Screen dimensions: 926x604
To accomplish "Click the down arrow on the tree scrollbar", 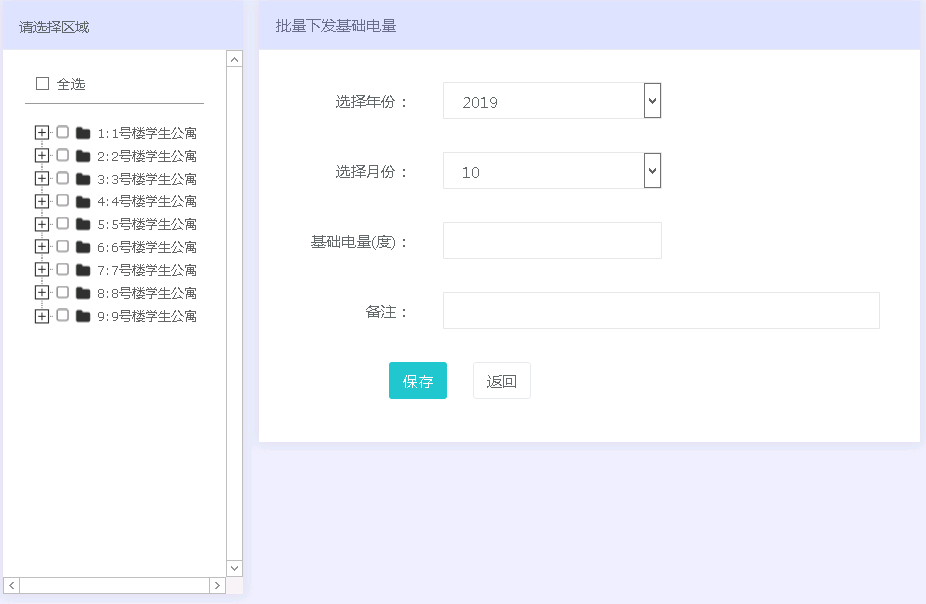I will tap(233, 568).
